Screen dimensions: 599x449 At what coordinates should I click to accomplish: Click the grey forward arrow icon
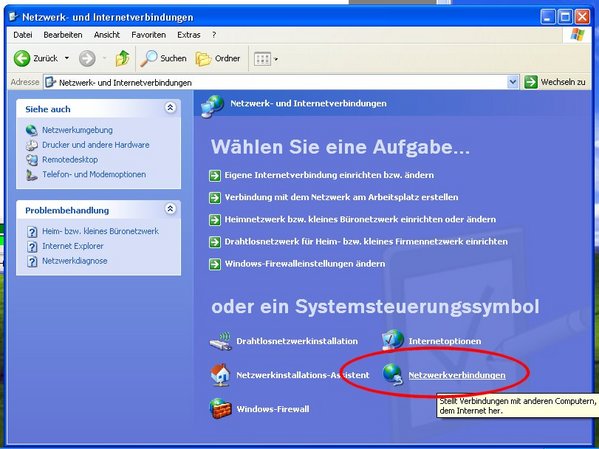(87, 58)
